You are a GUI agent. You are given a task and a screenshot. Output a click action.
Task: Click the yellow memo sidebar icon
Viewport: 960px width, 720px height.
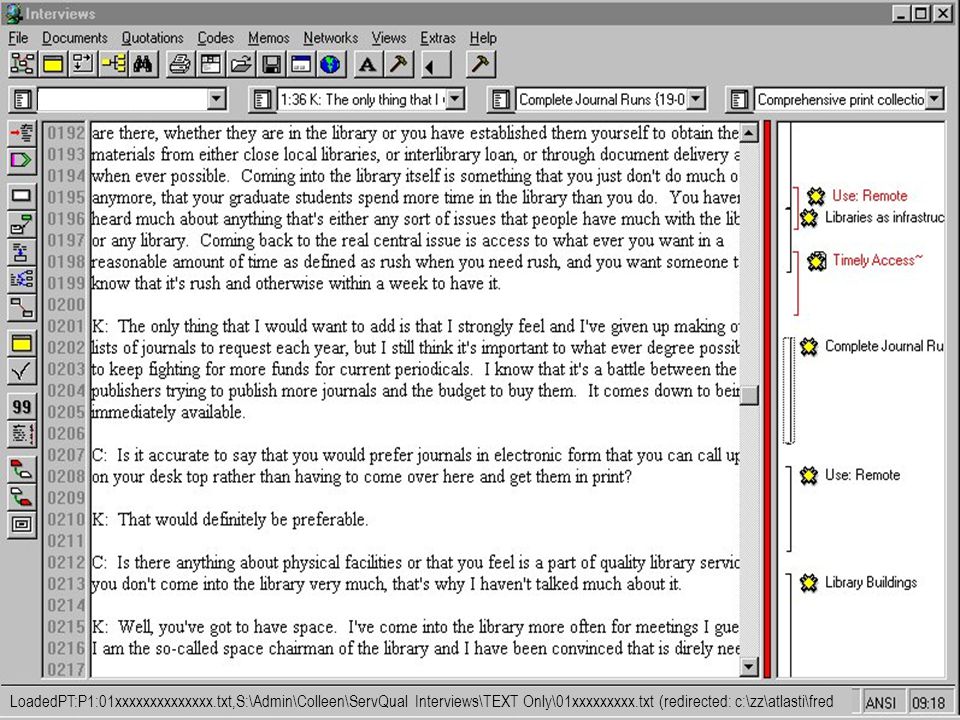(x=21, y=343)
